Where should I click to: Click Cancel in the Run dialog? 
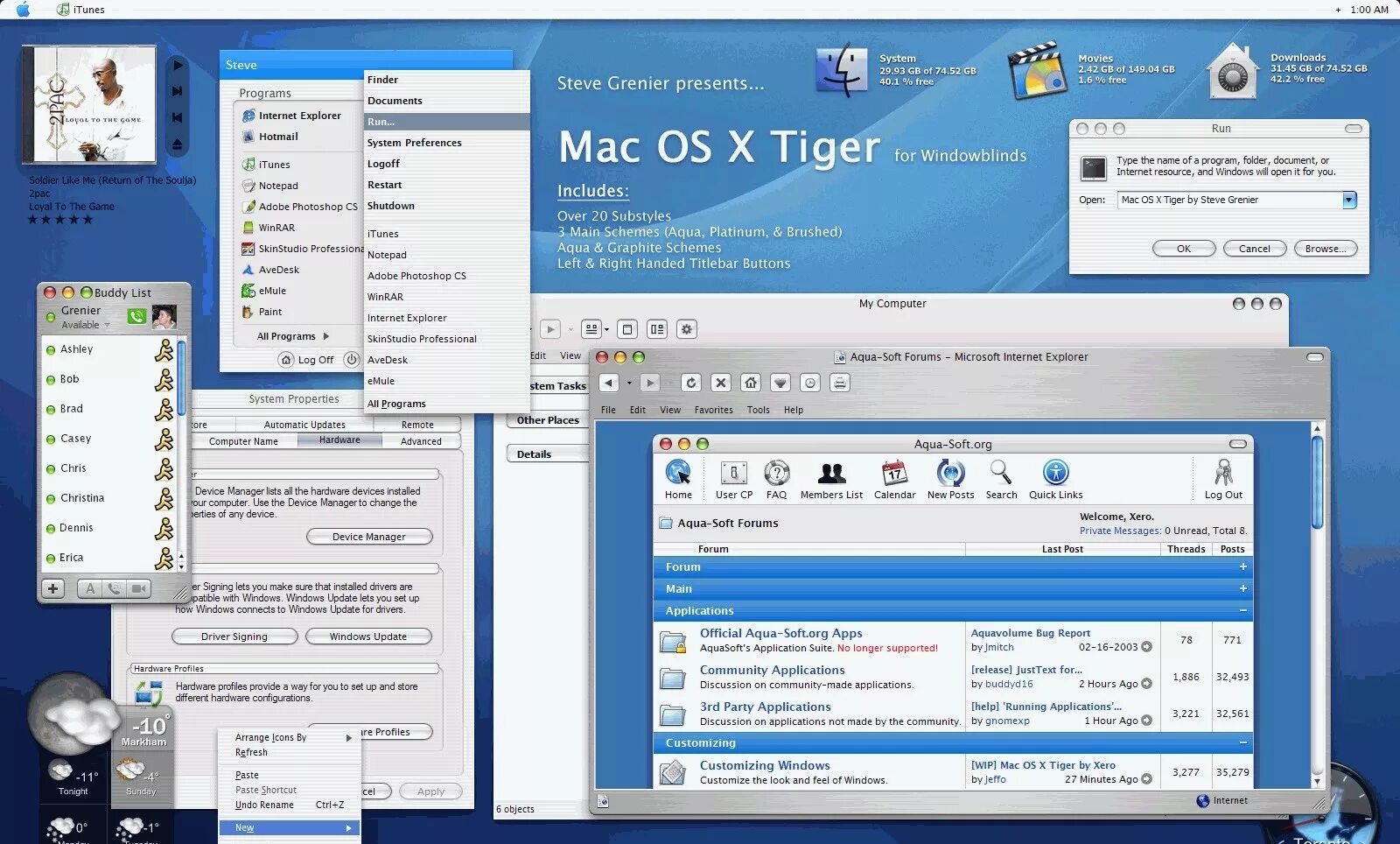pos(1255,249)
